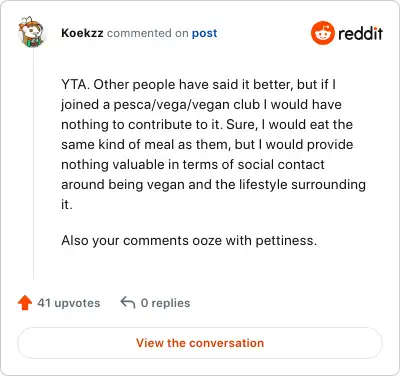The width and height of the screenshot is (400, 376).
Task: Click the "0 replies" label
Action: pos(165,303)
